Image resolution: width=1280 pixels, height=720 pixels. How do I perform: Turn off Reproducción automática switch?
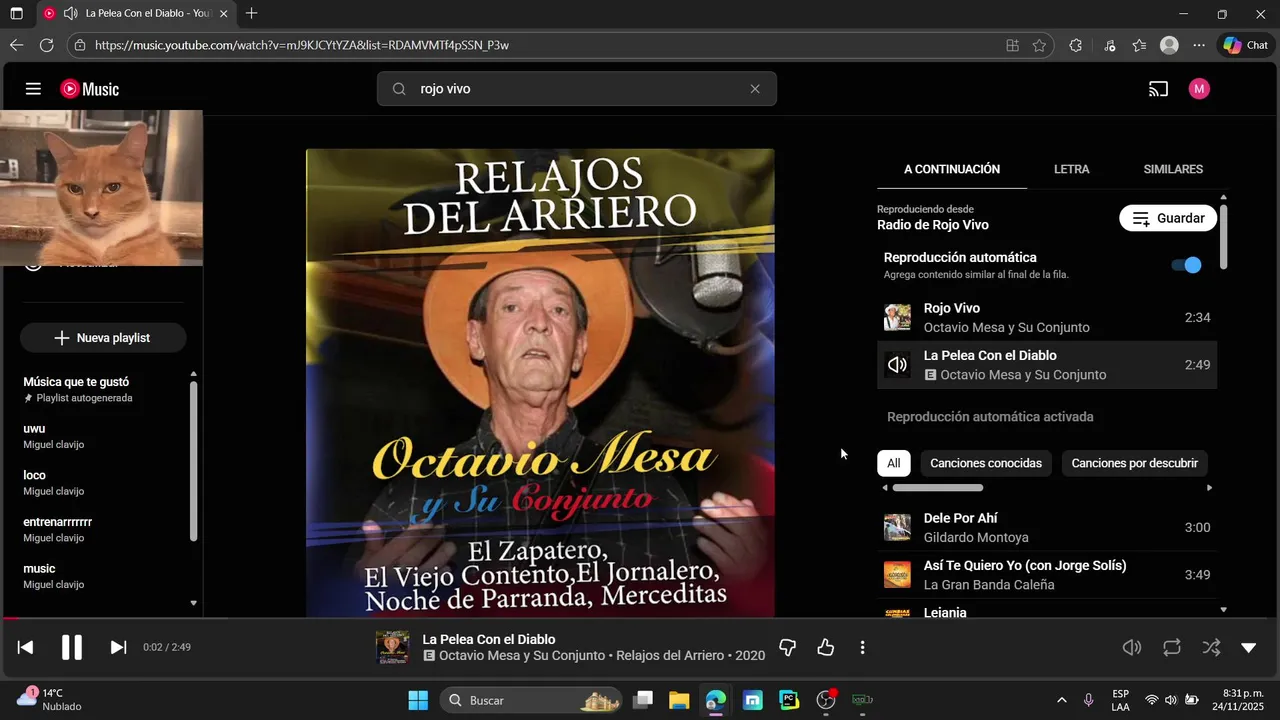point(1186,265)
